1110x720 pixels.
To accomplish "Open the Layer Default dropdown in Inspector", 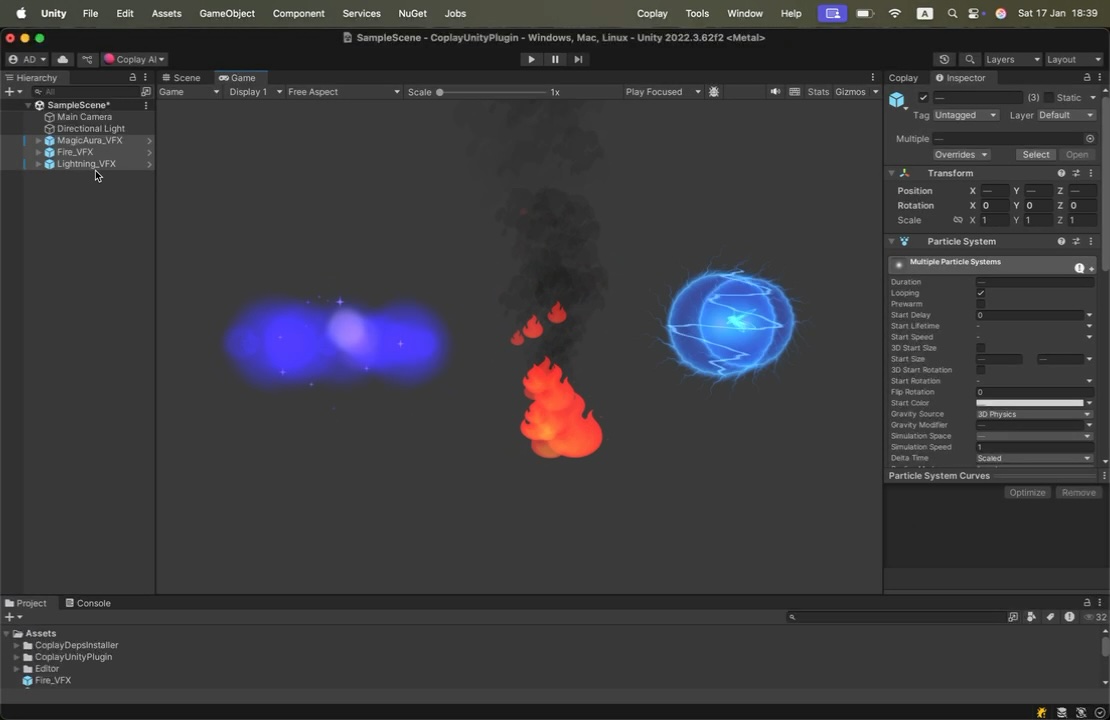I will (x=1065, y=115).
